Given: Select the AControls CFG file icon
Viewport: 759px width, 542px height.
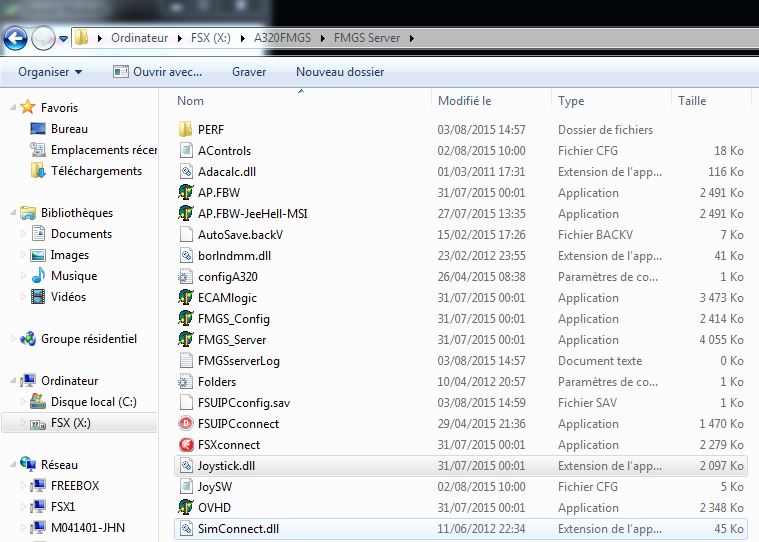Looking at the screenshot, I should click(x=186, y=151).
